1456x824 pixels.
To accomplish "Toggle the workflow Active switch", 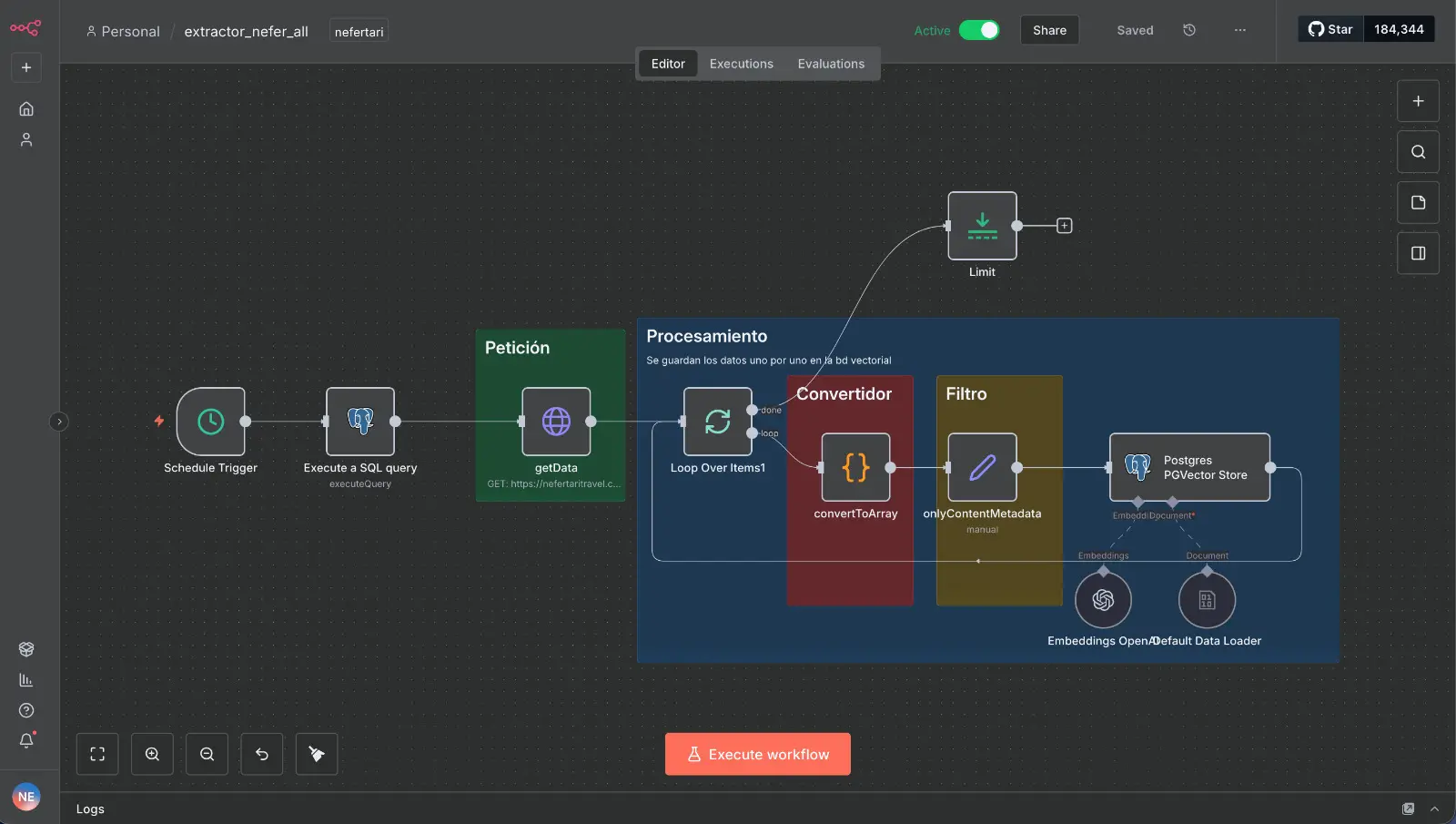I will click(979, 30).
